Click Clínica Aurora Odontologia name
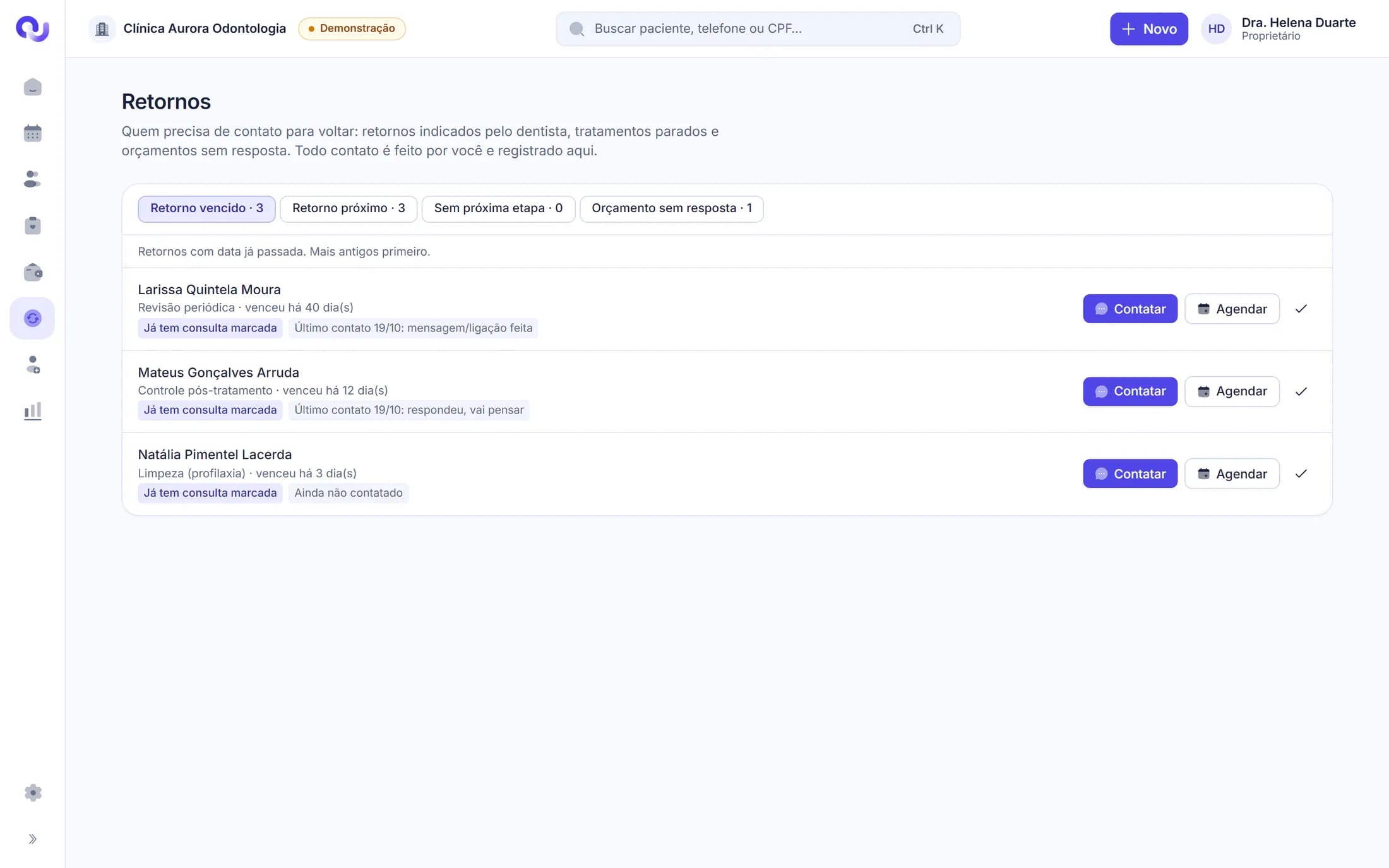The width and height of the screenshot is (1389, 868). [205, 28]
